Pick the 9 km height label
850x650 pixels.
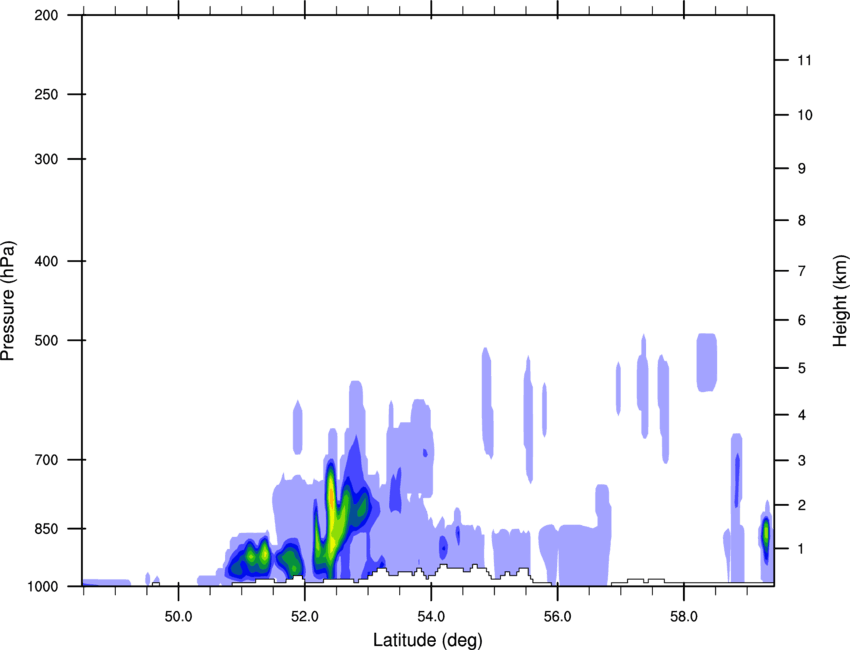(x=802, y=169)
